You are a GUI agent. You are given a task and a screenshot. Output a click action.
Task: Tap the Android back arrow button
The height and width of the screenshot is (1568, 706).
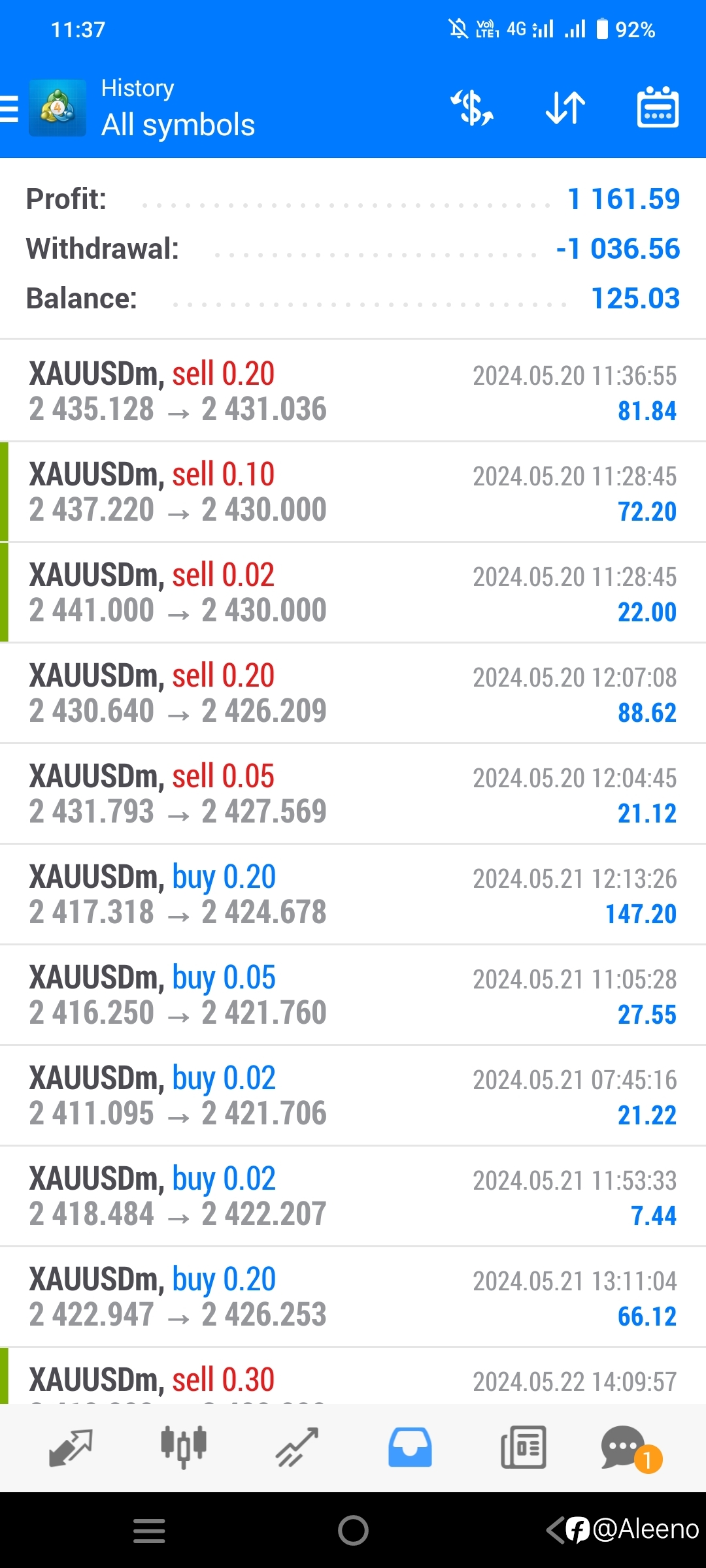(x=555, y=1530)
